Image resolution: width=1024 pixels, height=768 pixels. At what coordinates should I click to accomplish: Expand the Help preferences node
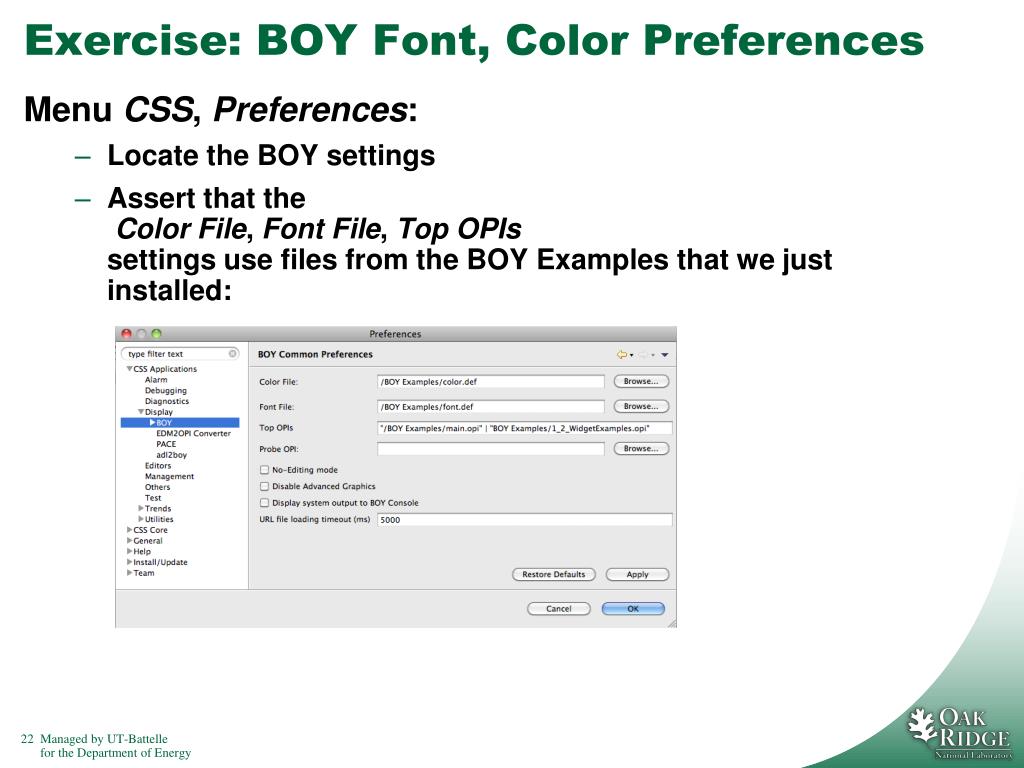click(x=129, y=551)
